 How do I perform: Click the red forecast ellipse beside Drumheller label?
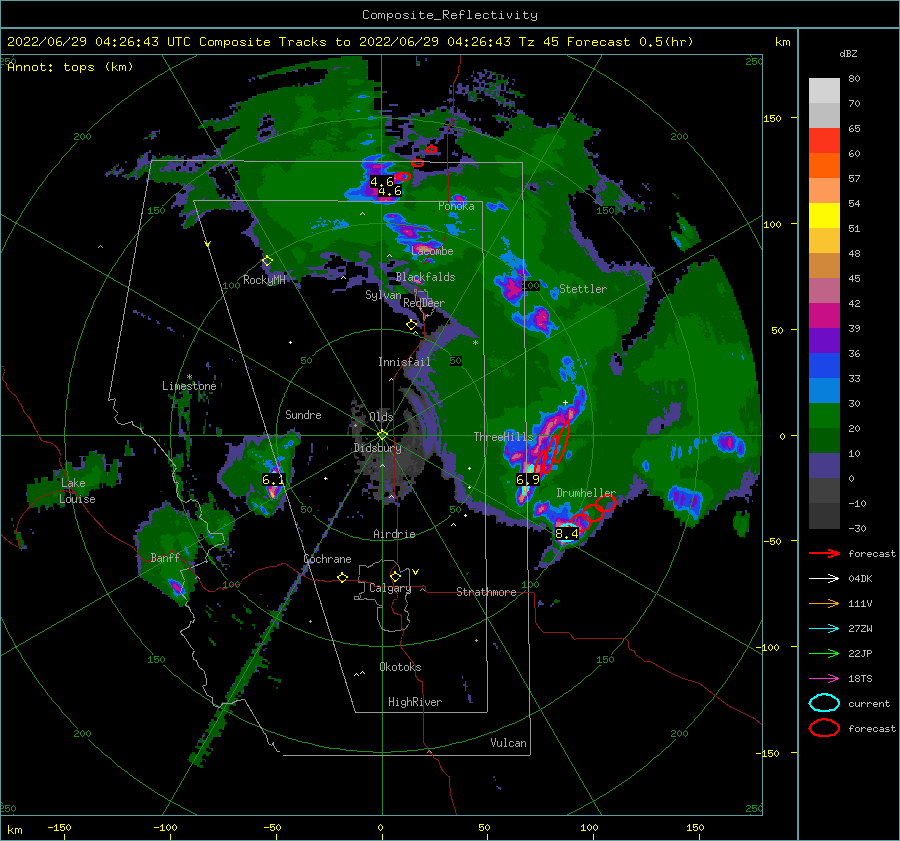[606, 504]
